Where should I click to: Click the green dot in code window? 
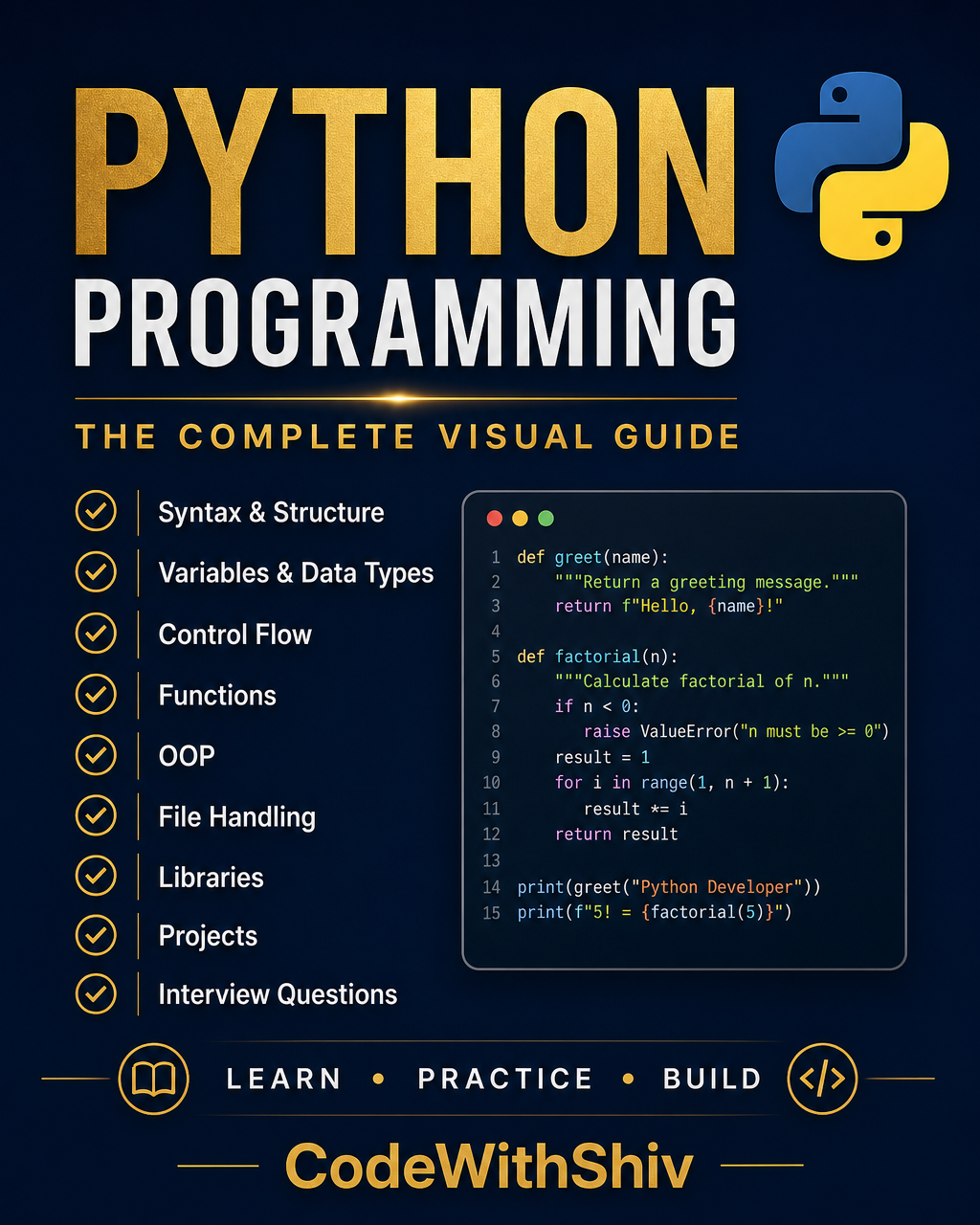tap(546, 519)
